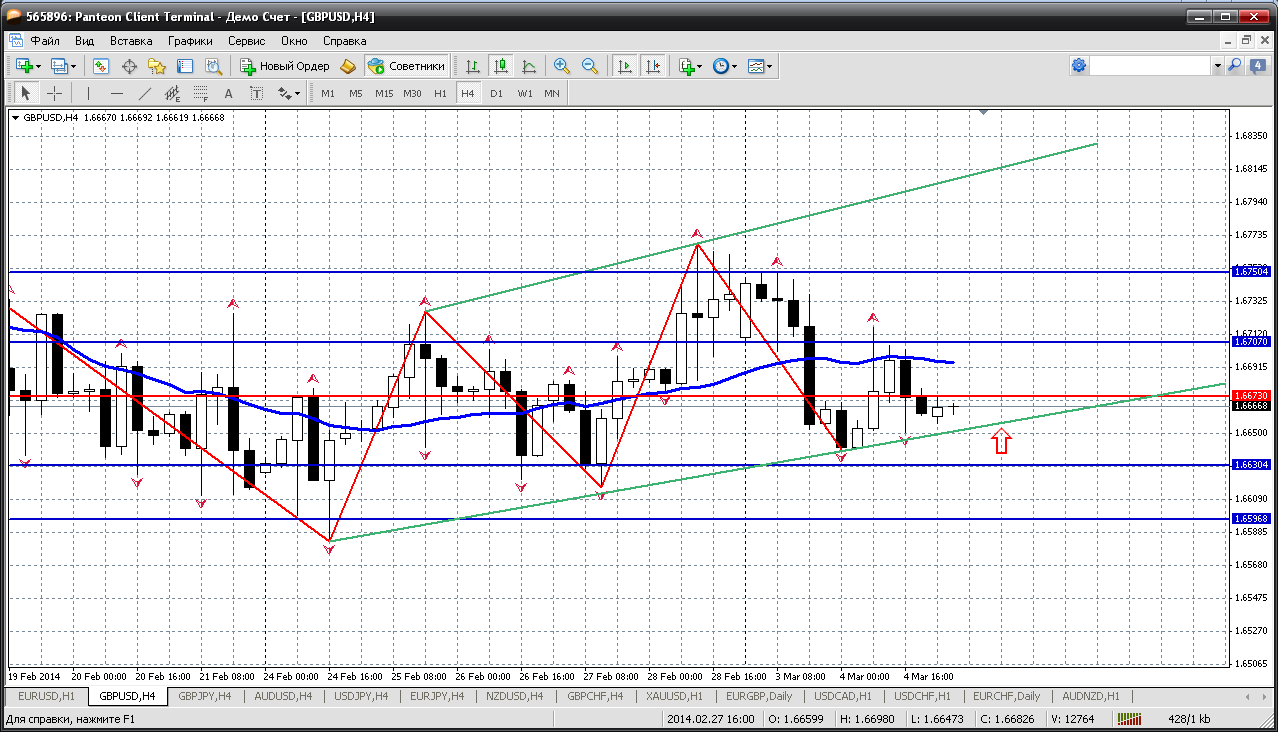
Task: Open the notifications chat icon
Action: tap(1257, 66)
